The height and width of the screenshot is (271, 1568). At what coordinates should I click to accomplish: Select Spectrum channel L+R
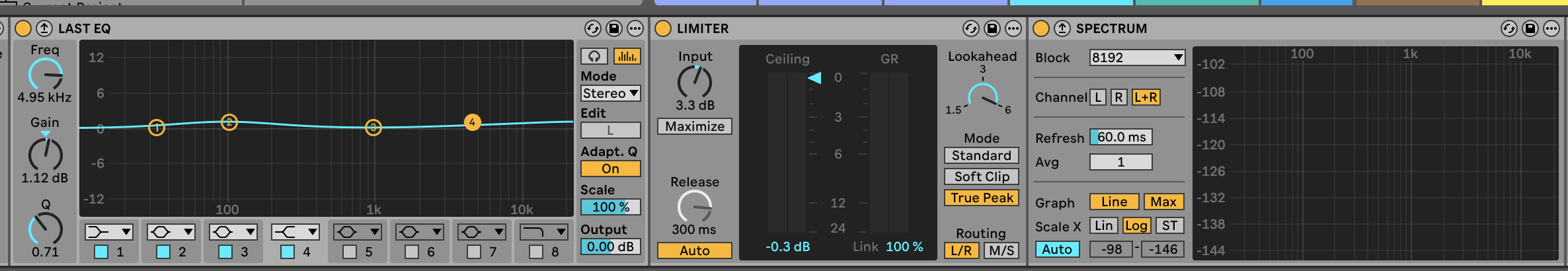pos(1146,97)
